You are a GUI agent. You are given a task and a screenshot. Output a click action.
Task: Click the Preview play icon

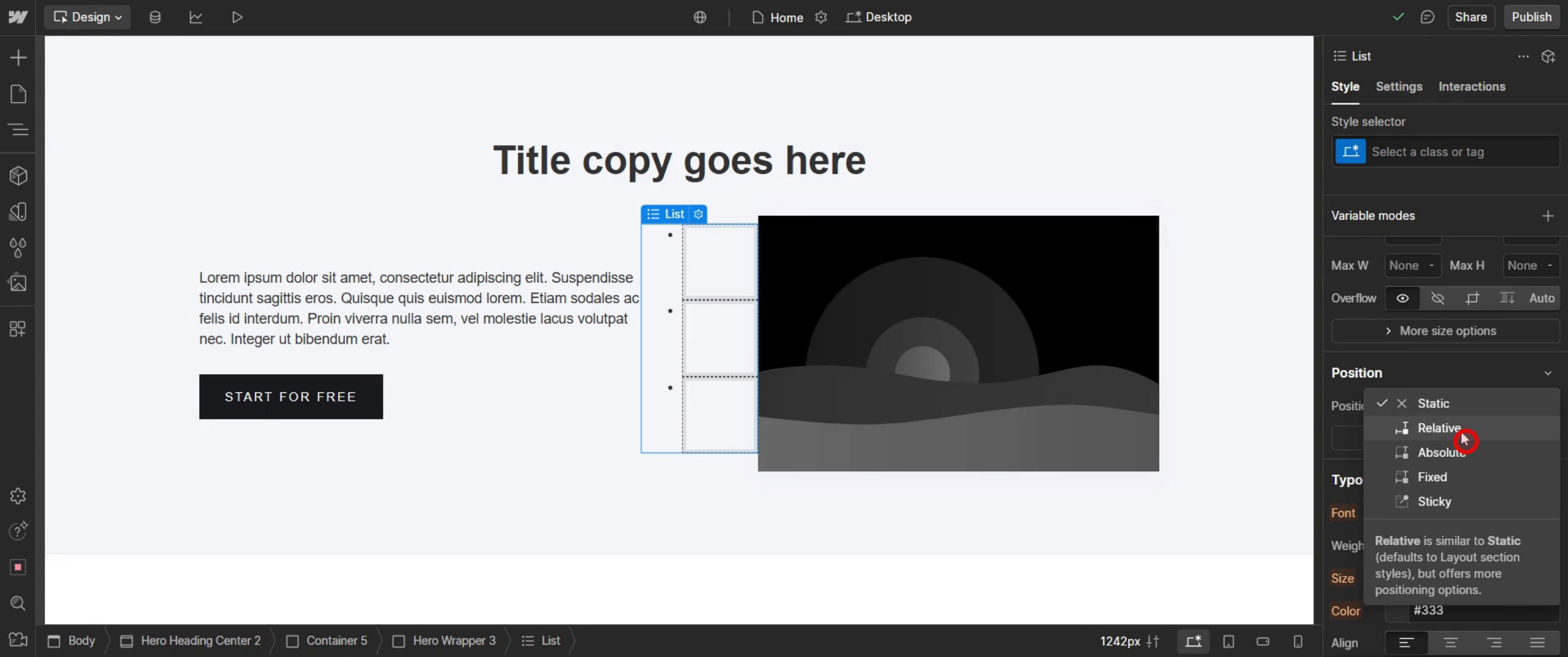point(237,17)
